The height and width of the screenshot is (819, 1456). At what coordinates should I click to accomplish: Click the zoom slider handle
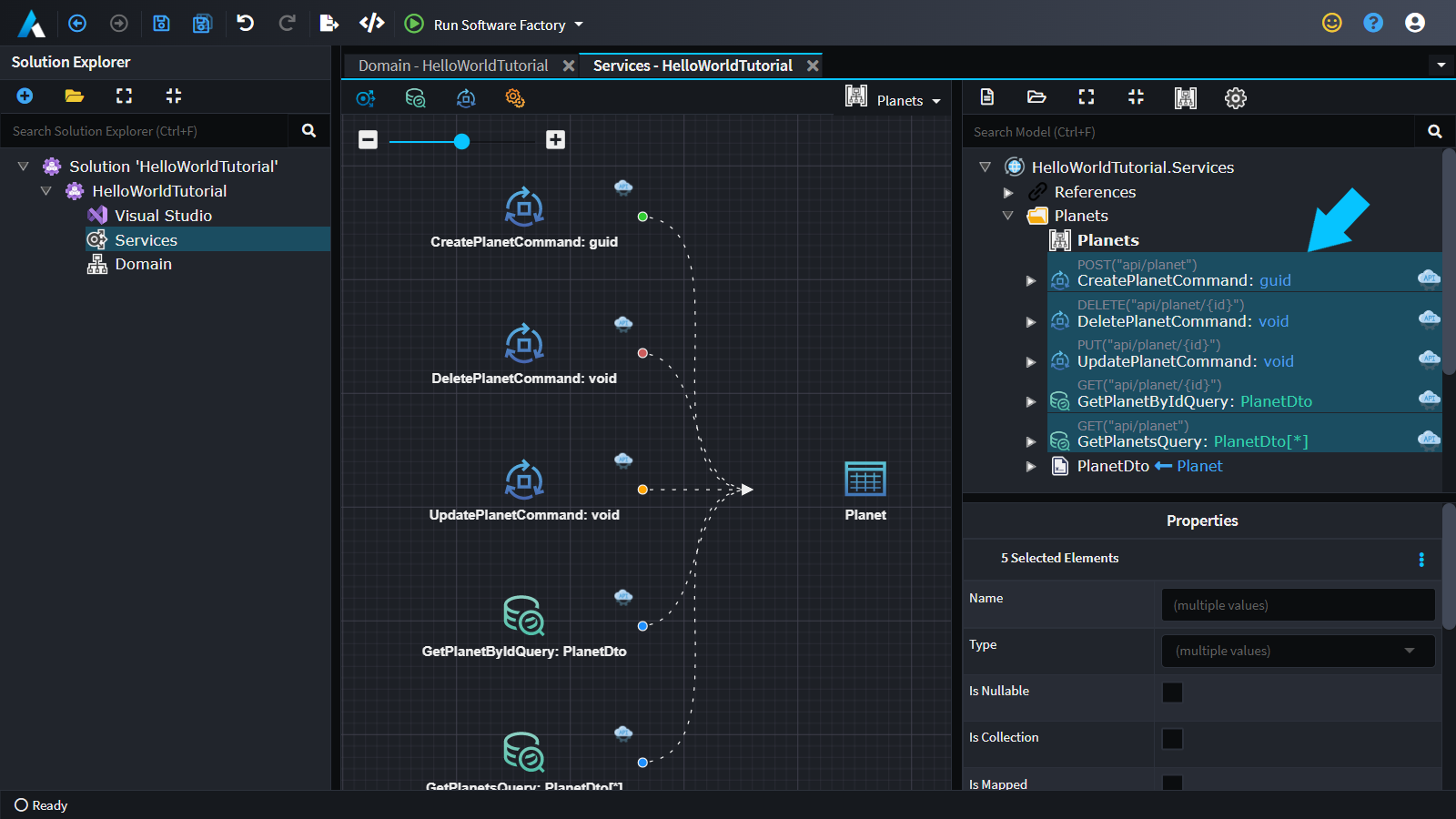[x=462, y=141]
